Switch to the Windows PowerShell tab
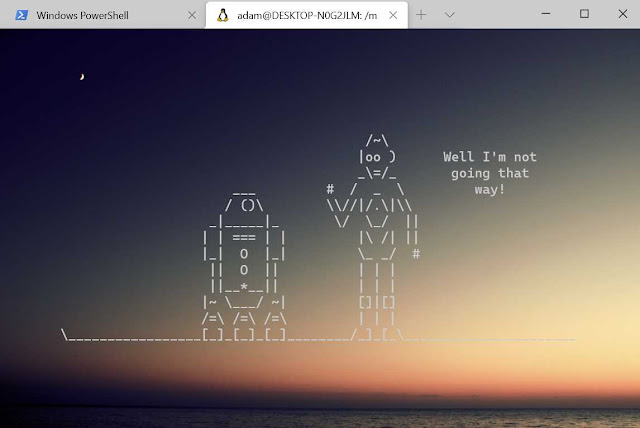 click(x=102, y=15)
